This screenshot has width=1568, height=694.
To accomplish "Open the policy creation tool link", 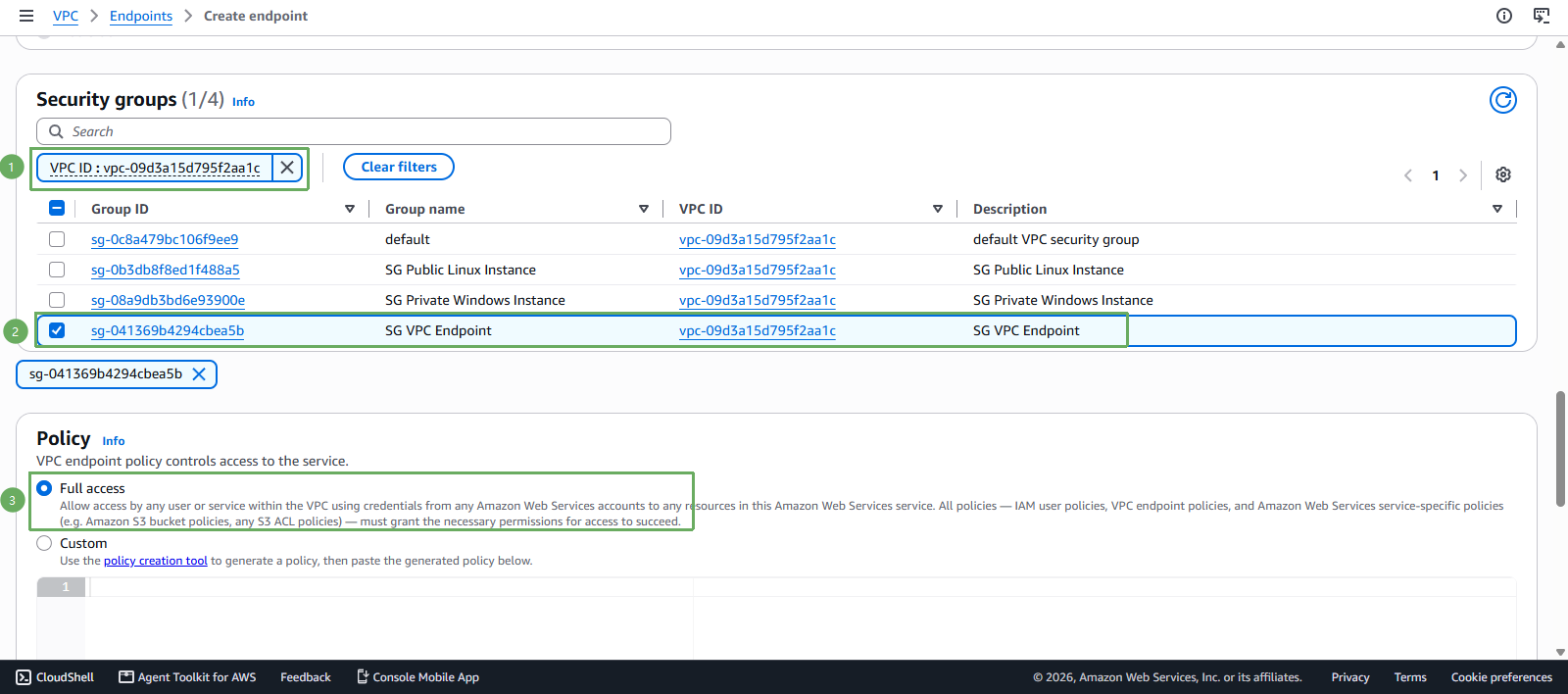I will point(156,561).
